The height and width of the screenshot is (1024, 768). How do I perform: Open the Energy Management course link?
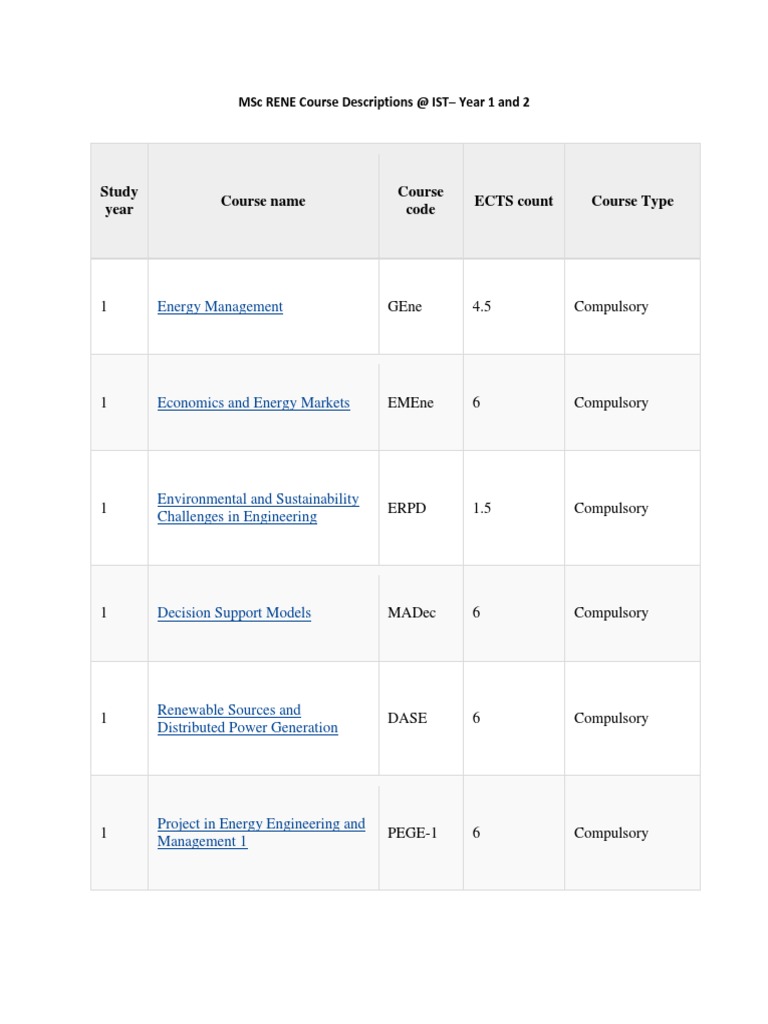(220, 307)
